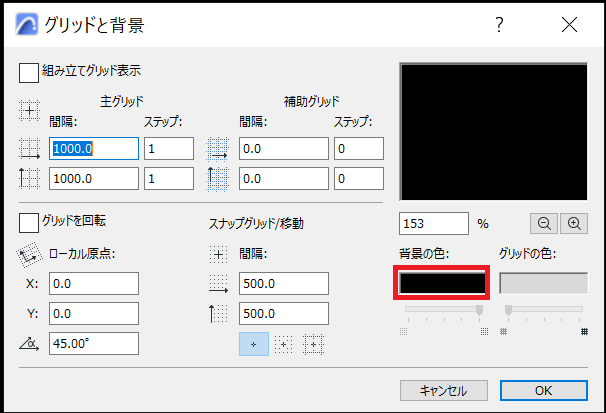
Task: Zoom in preview with plus magnifier
Action: coord(574,223)
